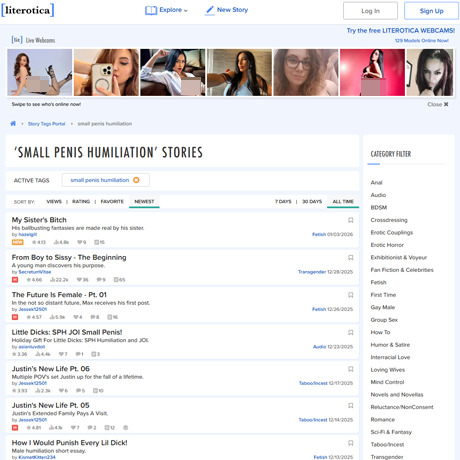Click the Live Webcams lit logo
The height and width of the screenshot is (460, 460).
pyautogui.click(x=17, y=40)
